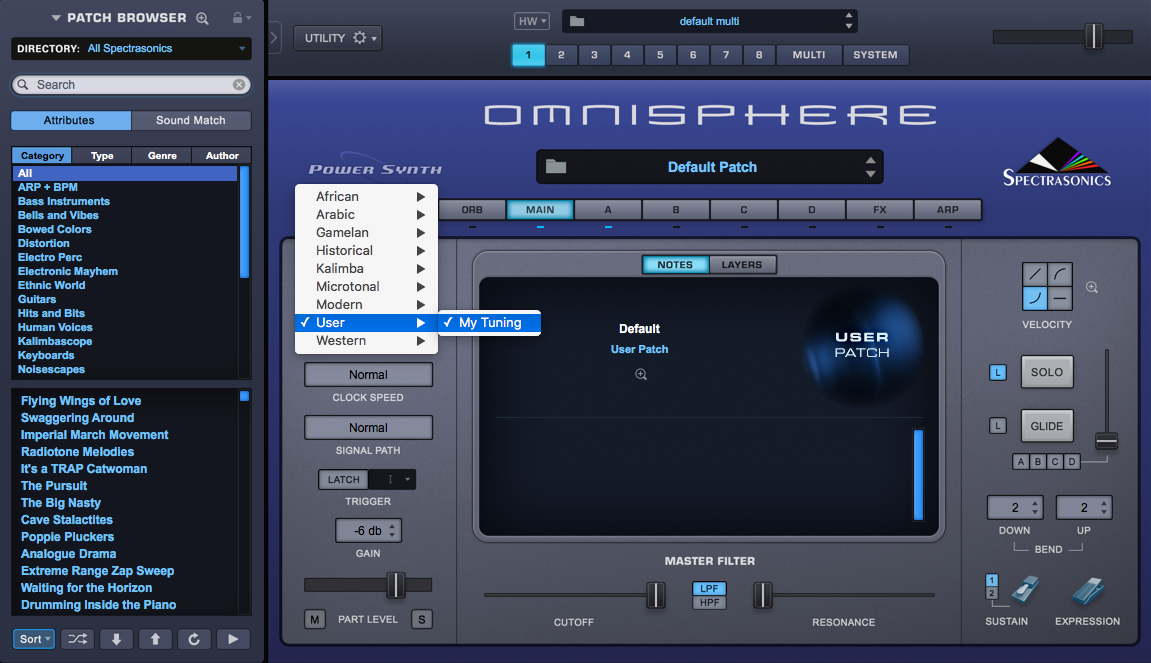Expand the African tuning submenu
This screenshot has height=663, width=1151.
[366, 196]
